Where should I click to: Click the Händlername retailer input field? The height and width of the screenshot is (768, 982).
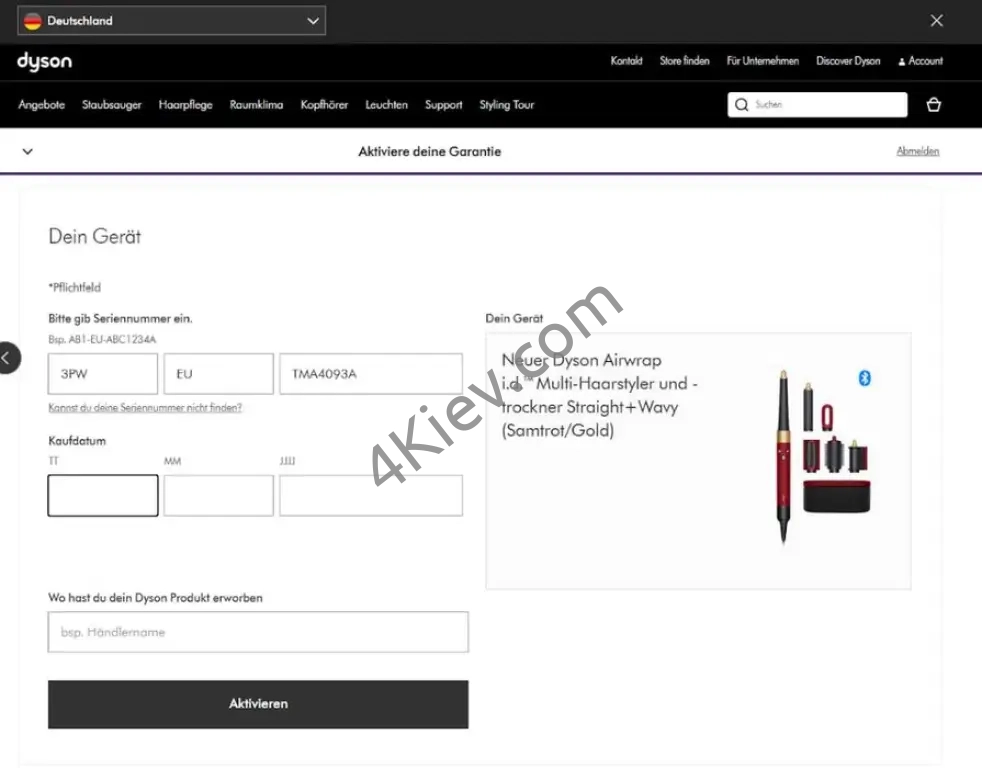point(258,632)
